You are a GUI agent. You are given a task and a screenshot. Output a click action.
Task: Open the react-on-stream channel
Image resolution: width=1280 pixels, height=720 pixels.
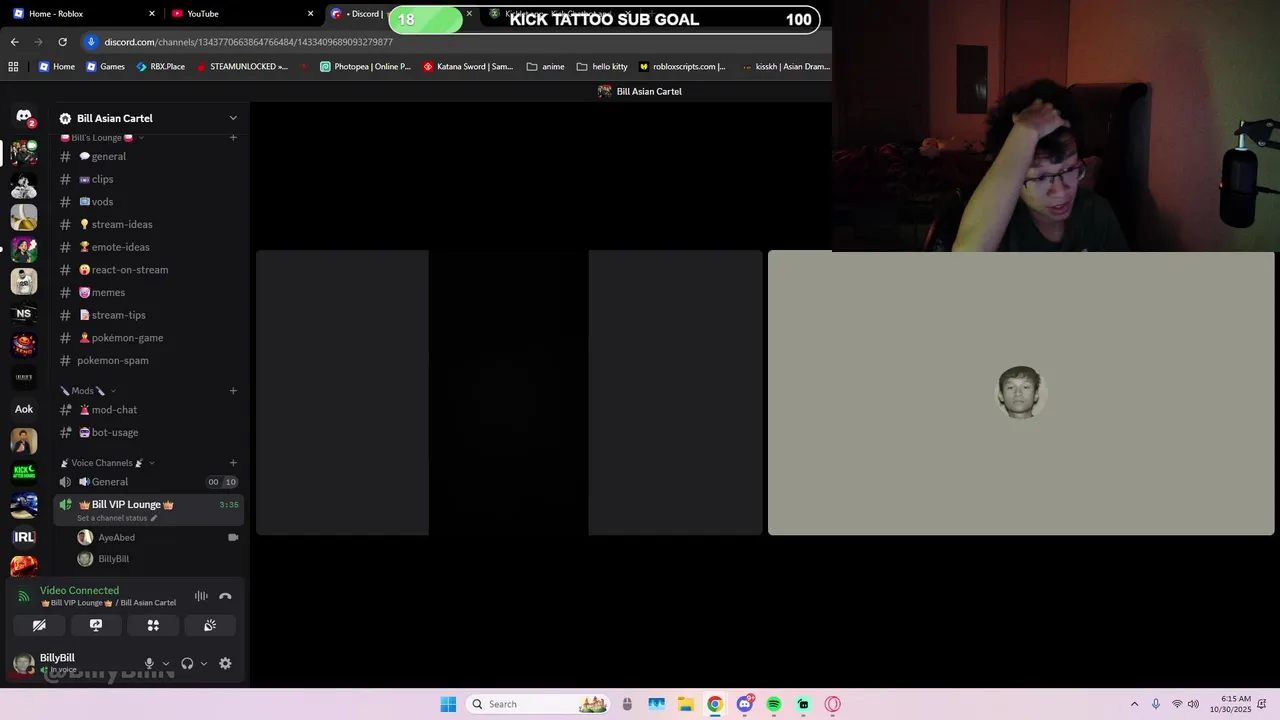pyautogui.click(x=148, y=270)
